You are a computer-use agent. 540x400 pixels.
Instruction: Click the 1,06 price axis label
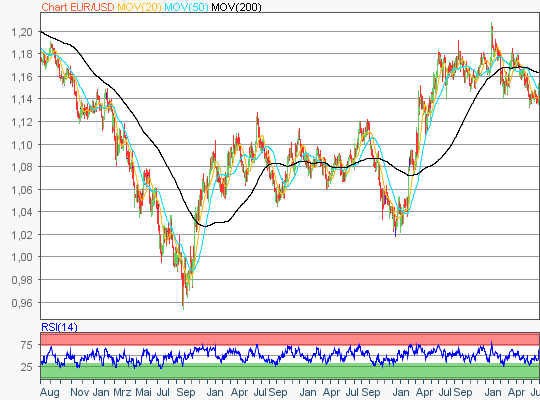[x=22, y=189]
